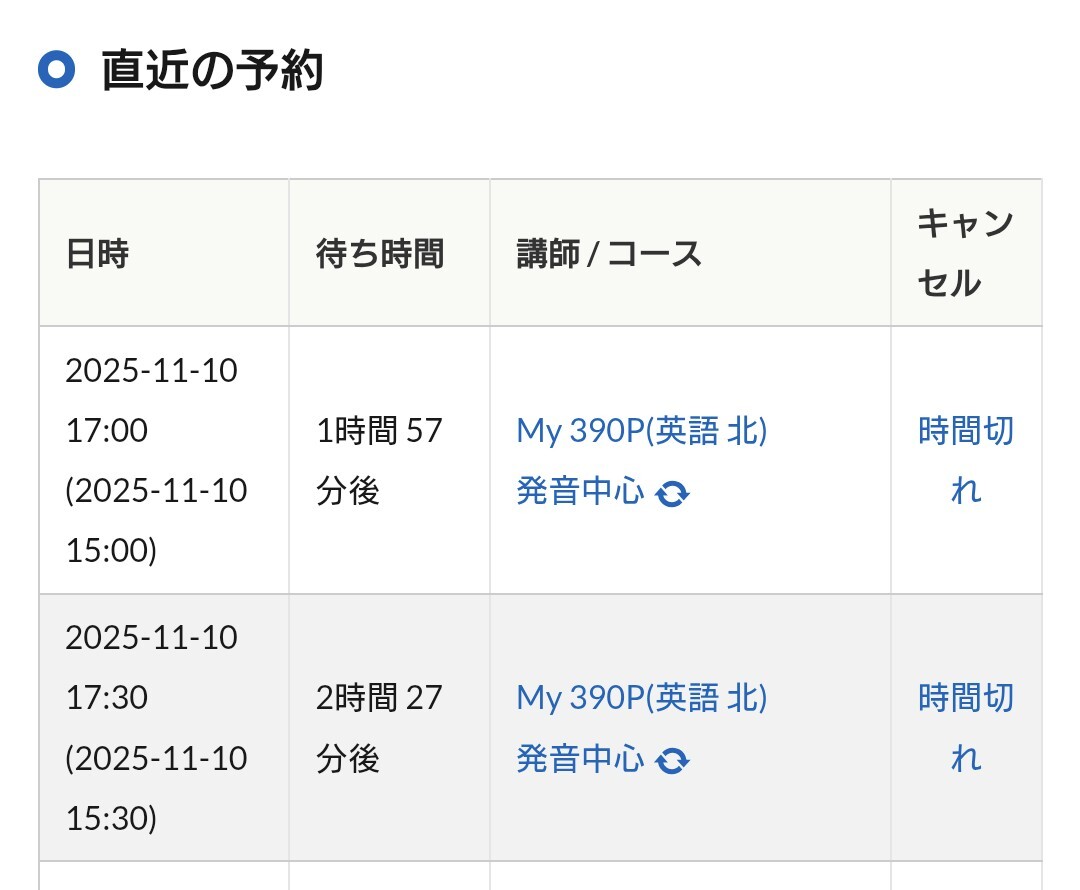Click the 日時 column header
The image size is (1080, 890).
point(97,254)
